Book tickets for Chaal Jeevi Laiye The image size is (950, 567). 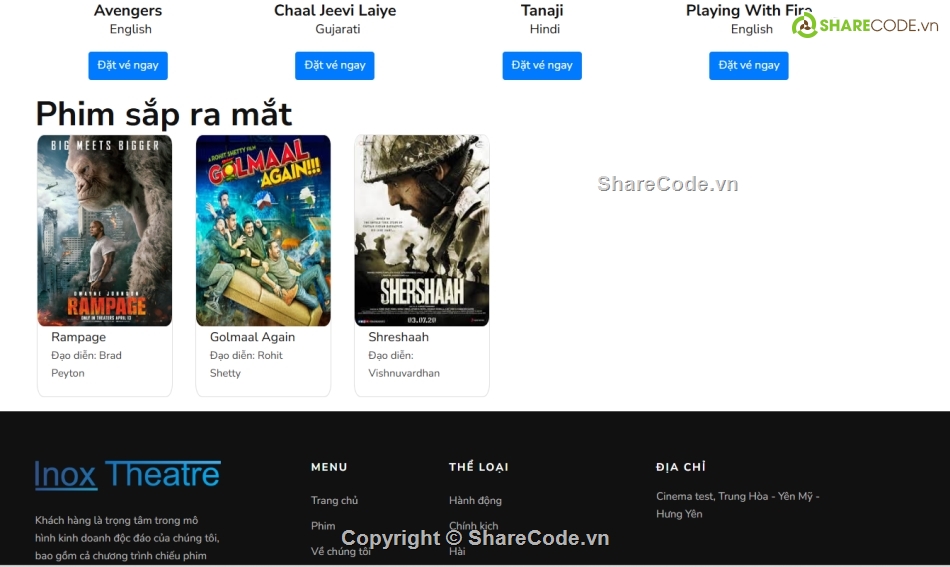click(334, 65)
